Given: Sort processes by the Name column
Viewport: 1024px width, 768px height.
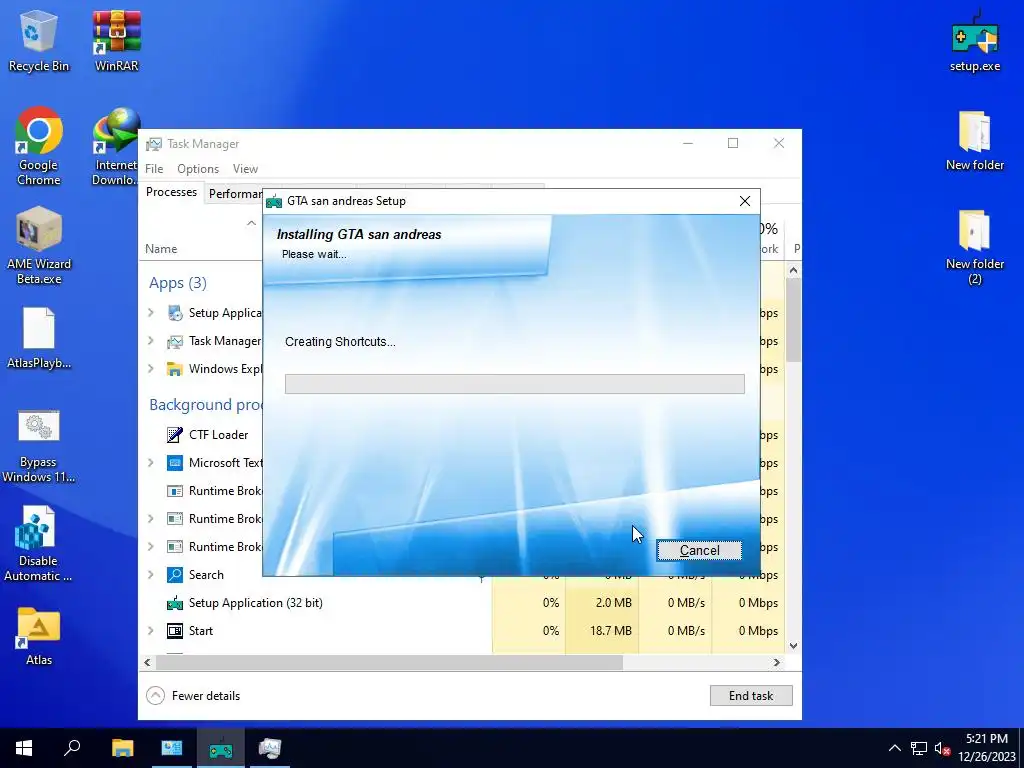Looking at the screenshot, I should click(x=161, y=249).
